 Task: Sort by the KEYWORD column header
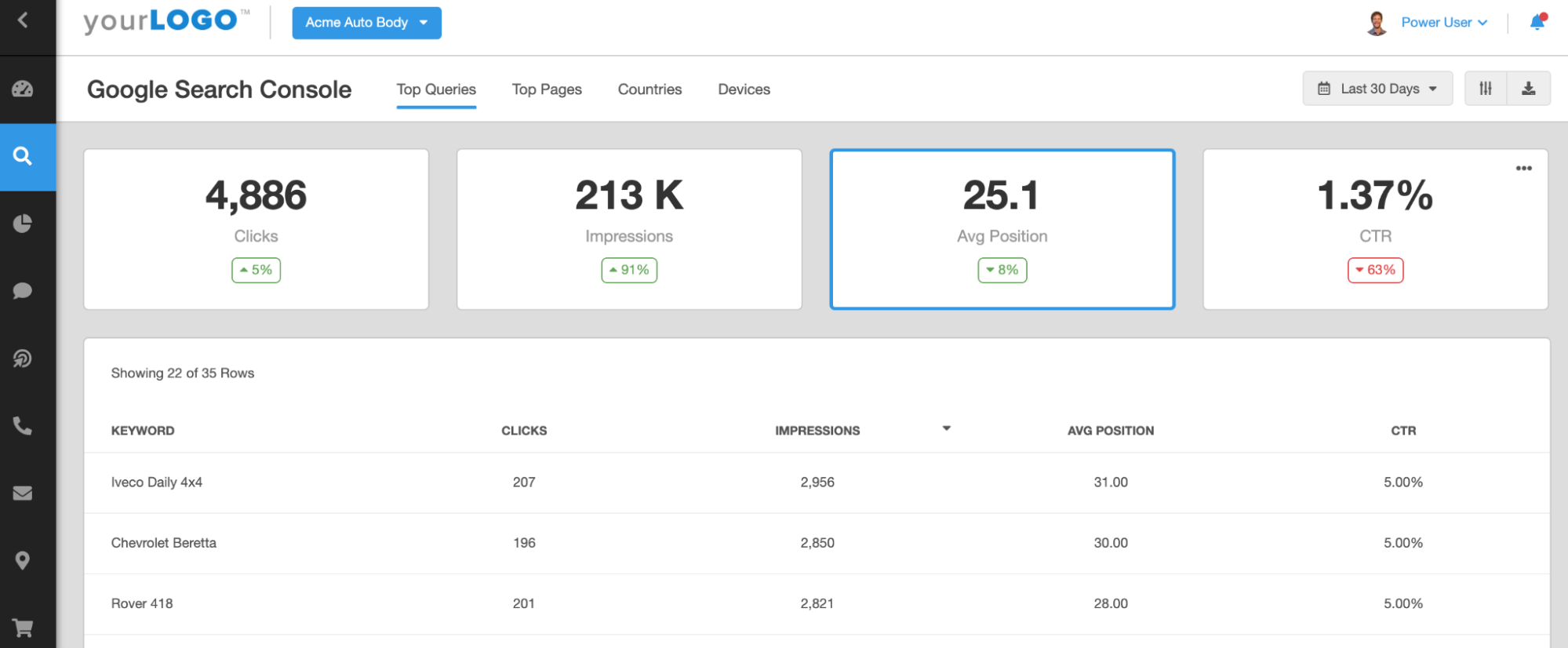click(x=143, y=431)
